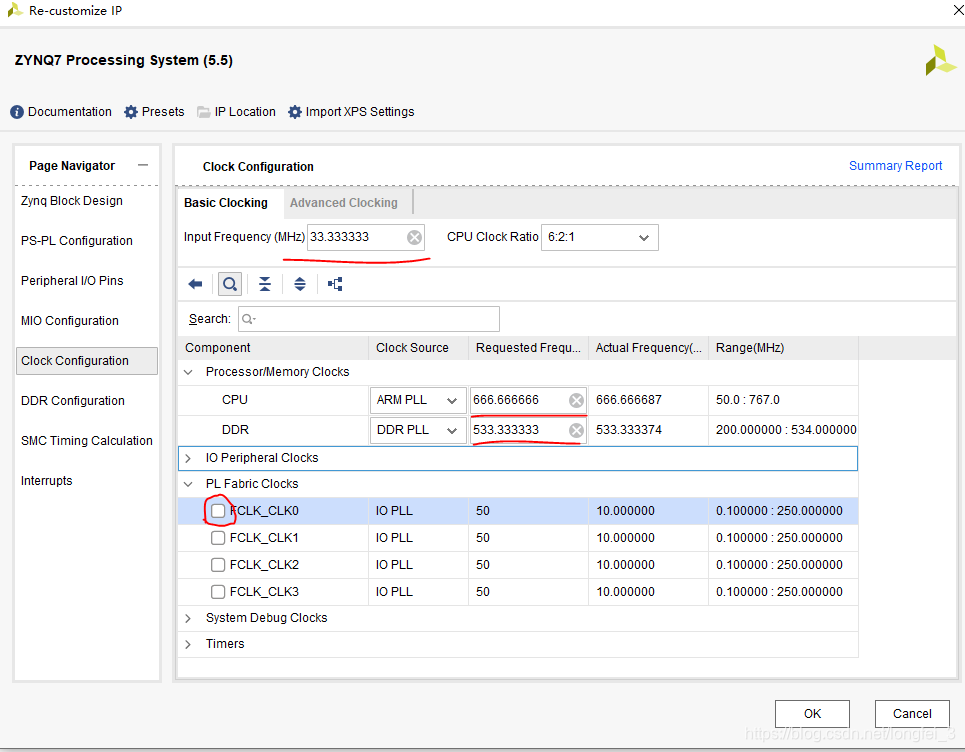The width and height of the screenshot is (965, 752).
Task: Select Clock Configuration in navigator
Action: pos(87,361)
